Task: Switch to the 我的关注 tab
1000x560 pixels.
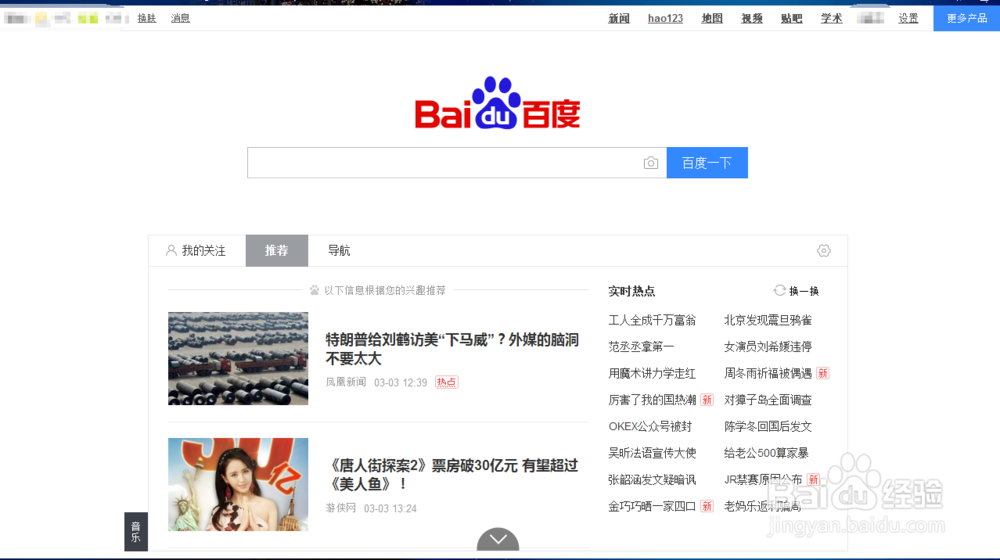Action: tap(196, 251)
